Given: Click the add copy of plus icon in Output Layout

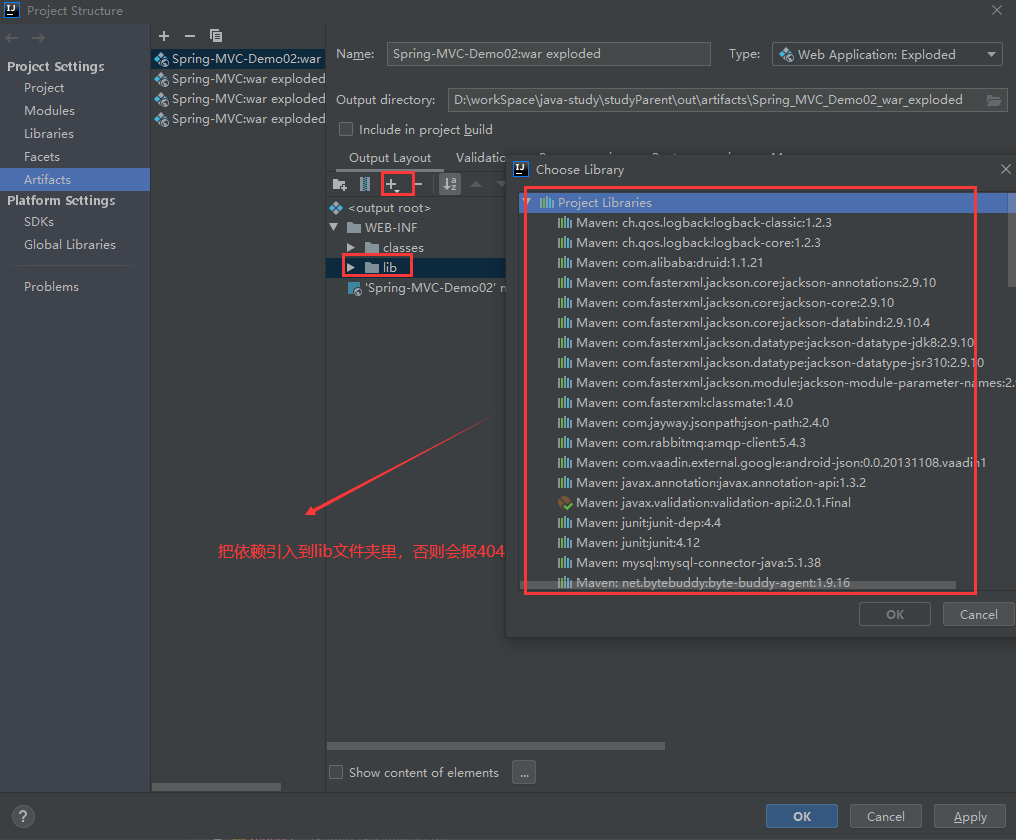Looking at the screenshot, I should (x=392, y=185).
